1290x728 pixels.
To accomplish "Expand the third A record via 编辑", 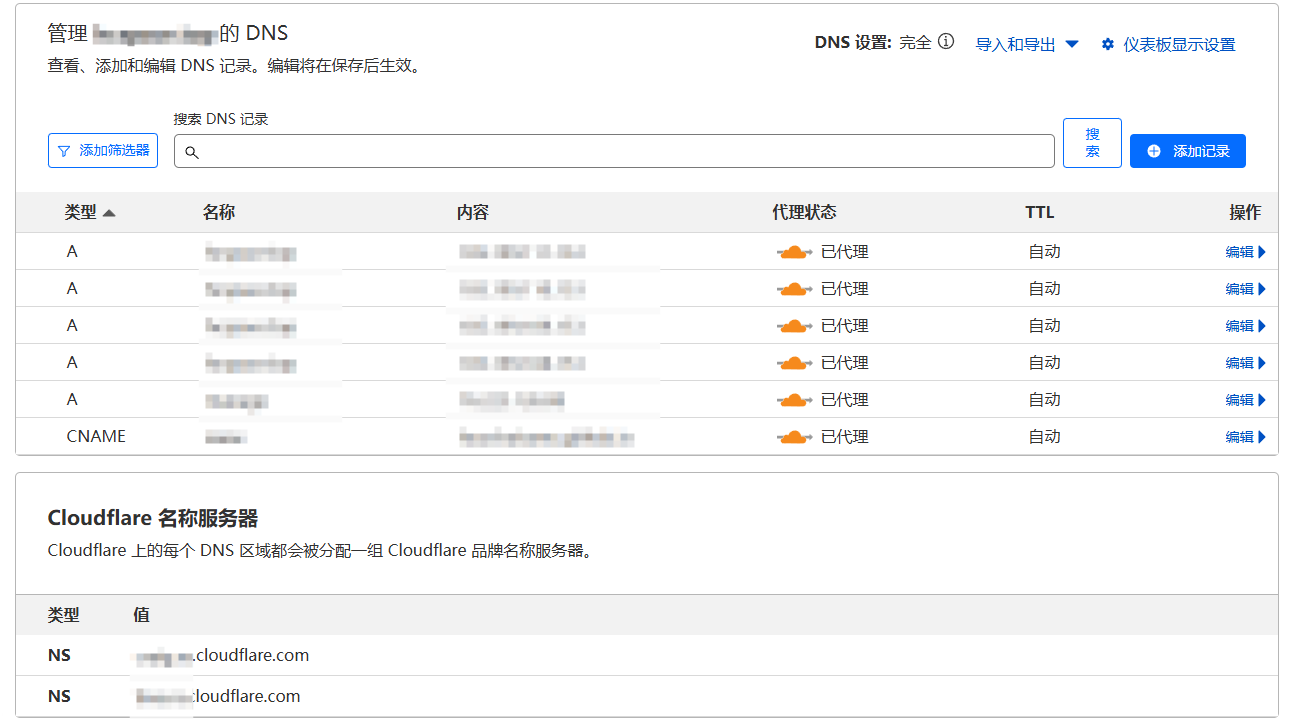I will pyautogui.click(x=1246, y=326).
